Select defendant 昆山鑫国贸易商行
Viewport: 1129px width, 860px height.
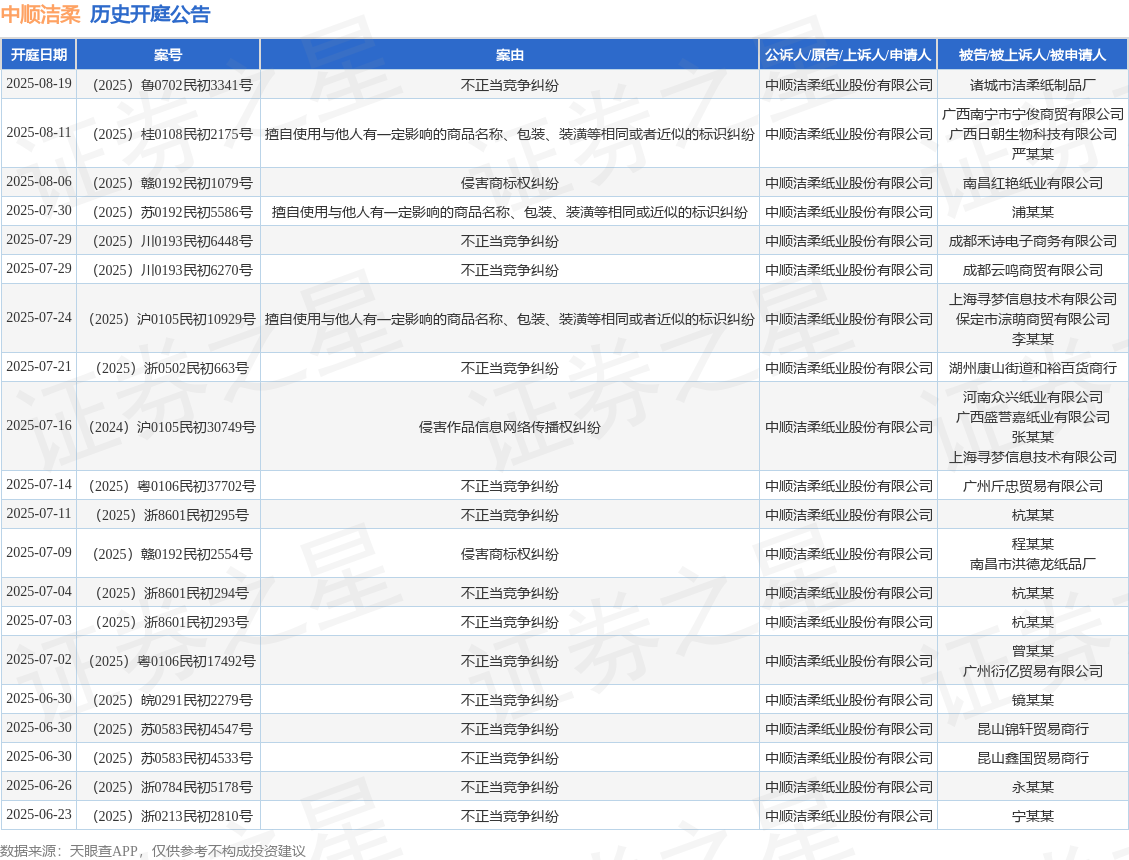pyautogui.click(x=1033, y=758)
